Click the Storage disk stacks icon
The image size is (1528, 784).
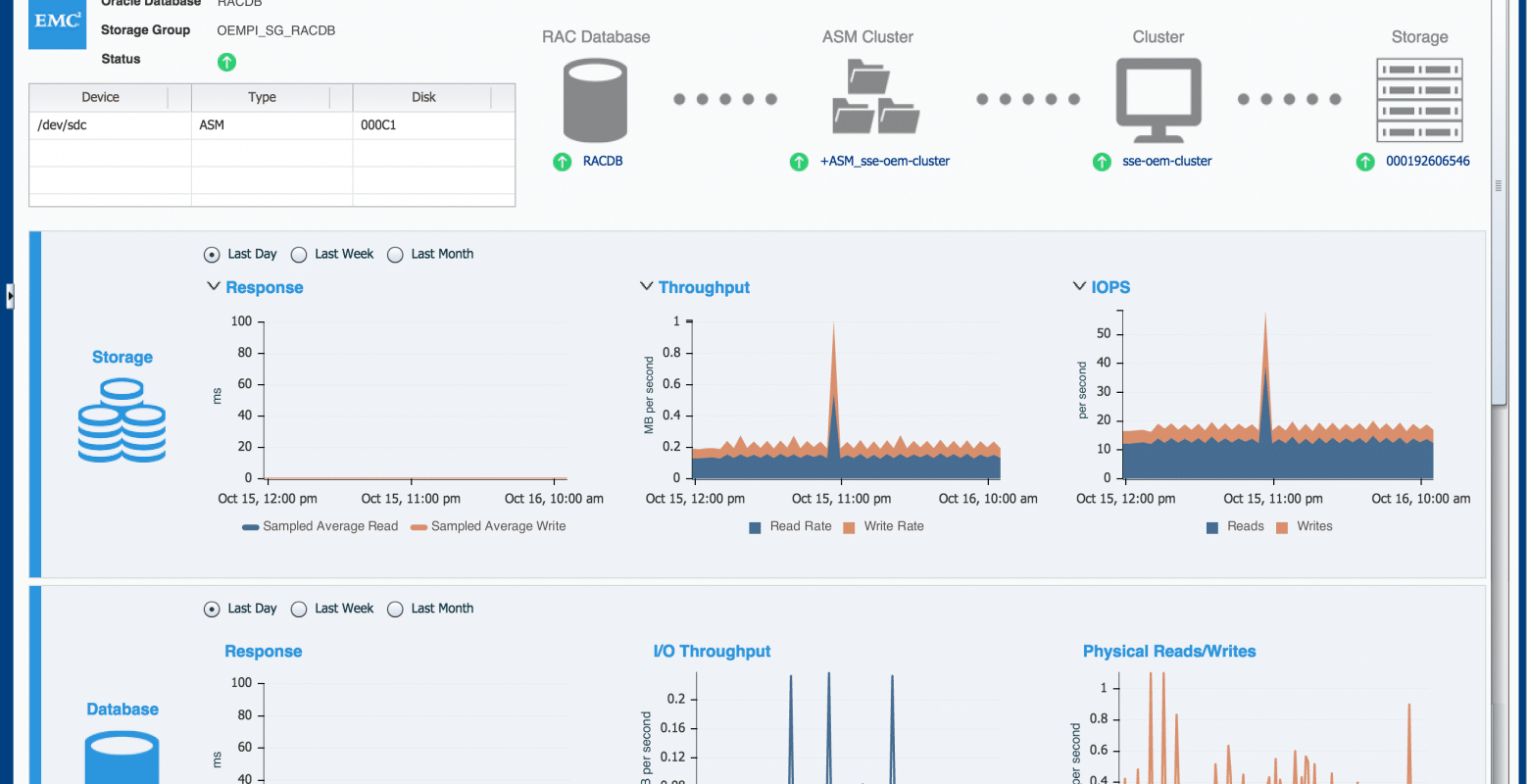[x=122, y=420]
